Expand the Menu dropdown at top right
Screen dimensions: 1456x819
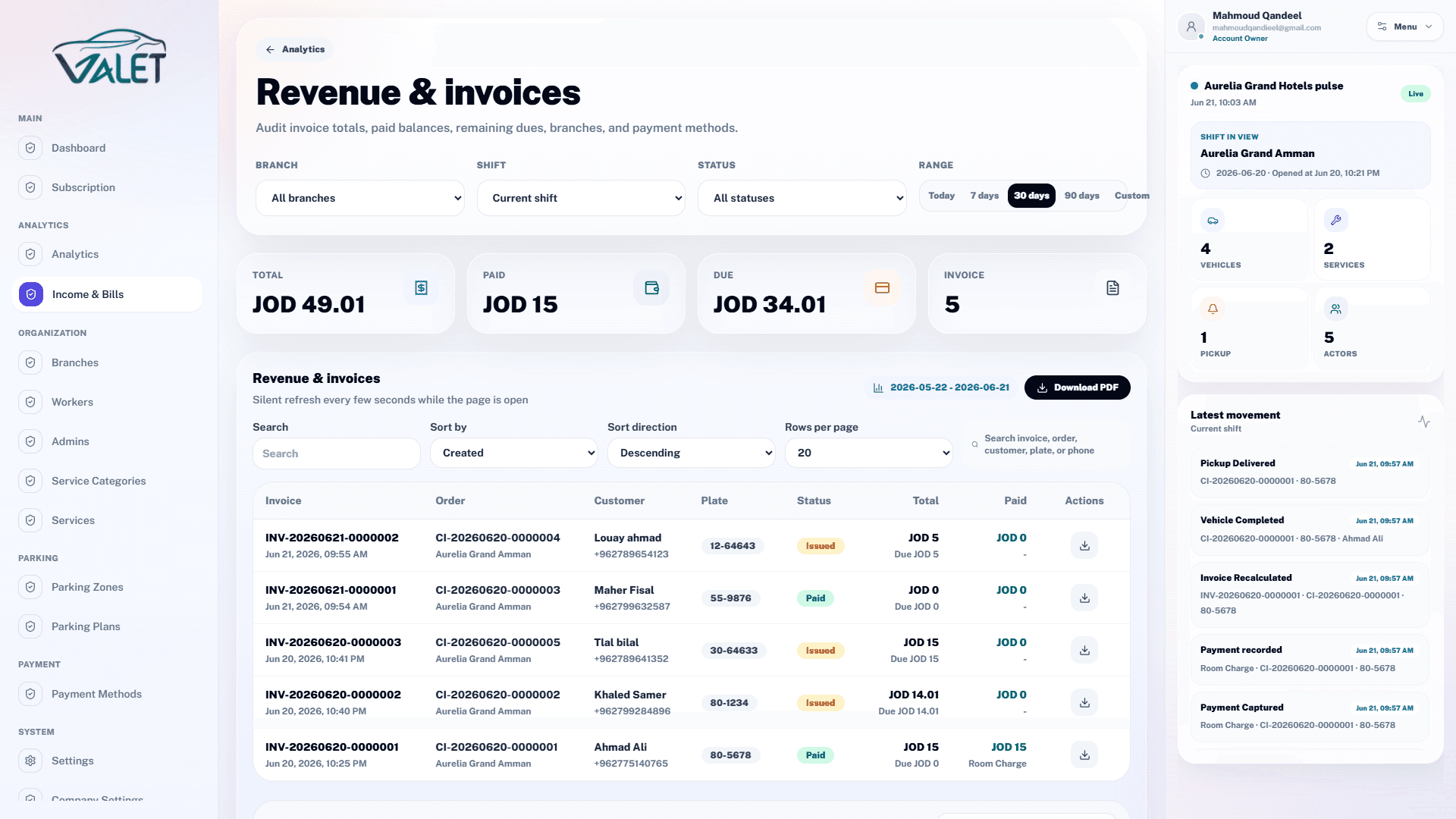(1404, 27)
